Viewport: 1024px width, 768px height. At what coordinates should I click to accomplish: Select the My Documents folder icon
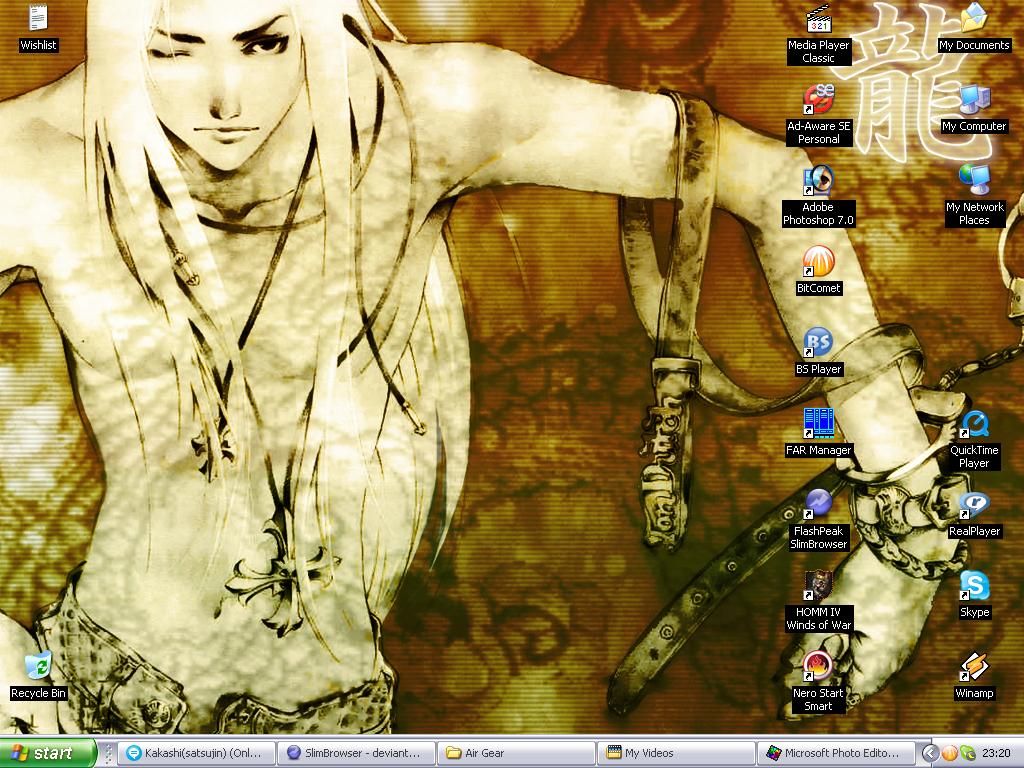coord(974,27)
